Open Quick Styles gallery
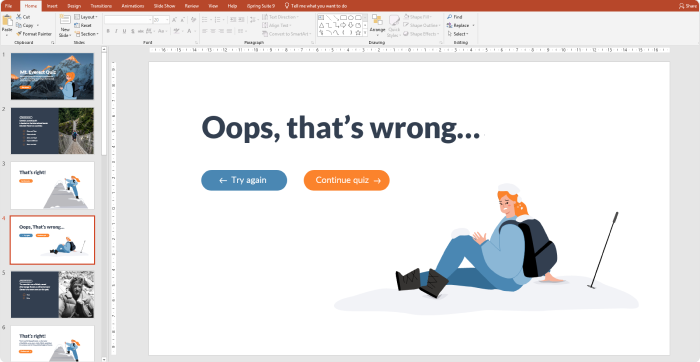 (x=394, y=26)
